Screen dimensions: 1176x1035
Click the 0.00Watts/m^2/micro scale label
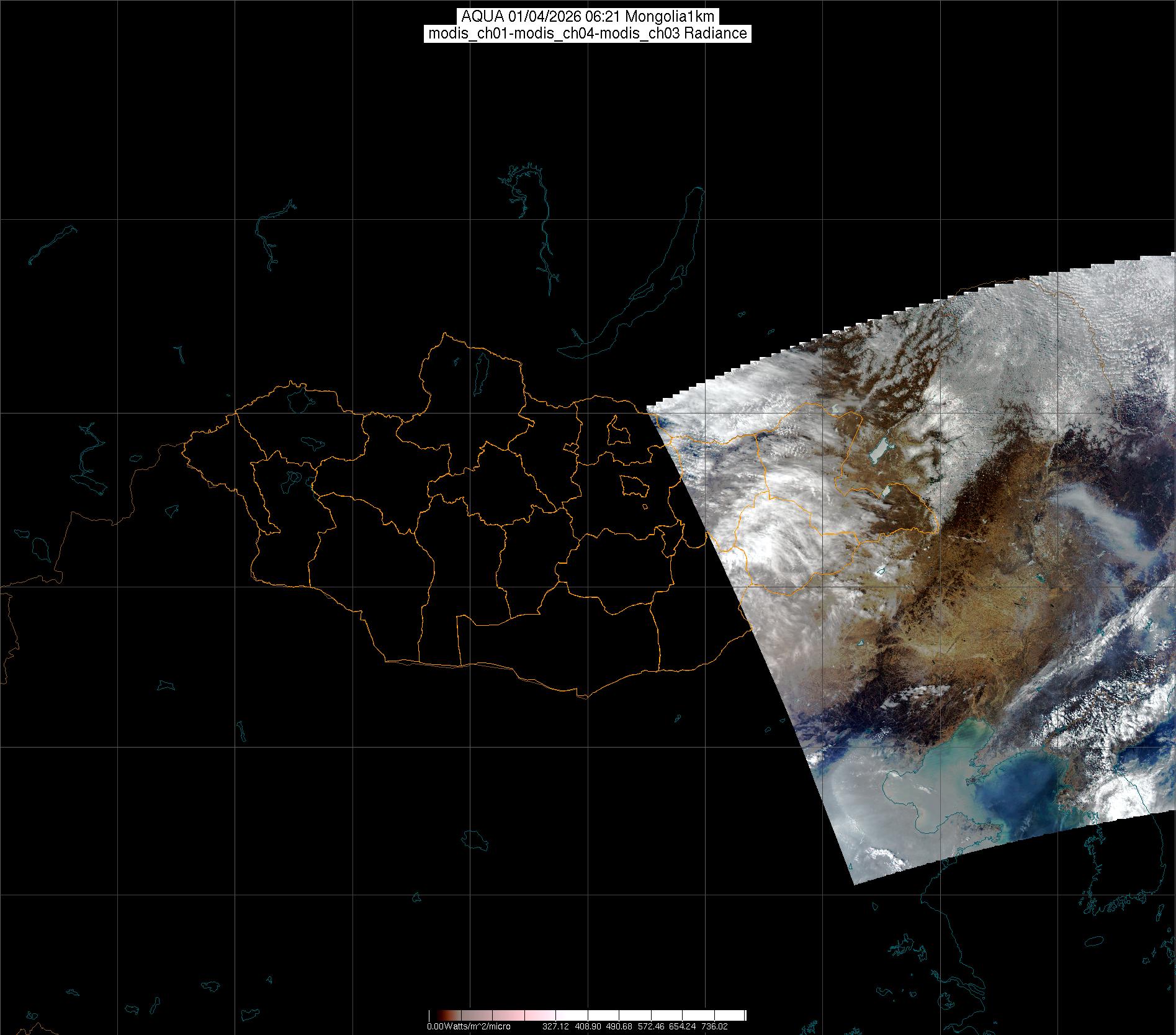coord(469,1027)
